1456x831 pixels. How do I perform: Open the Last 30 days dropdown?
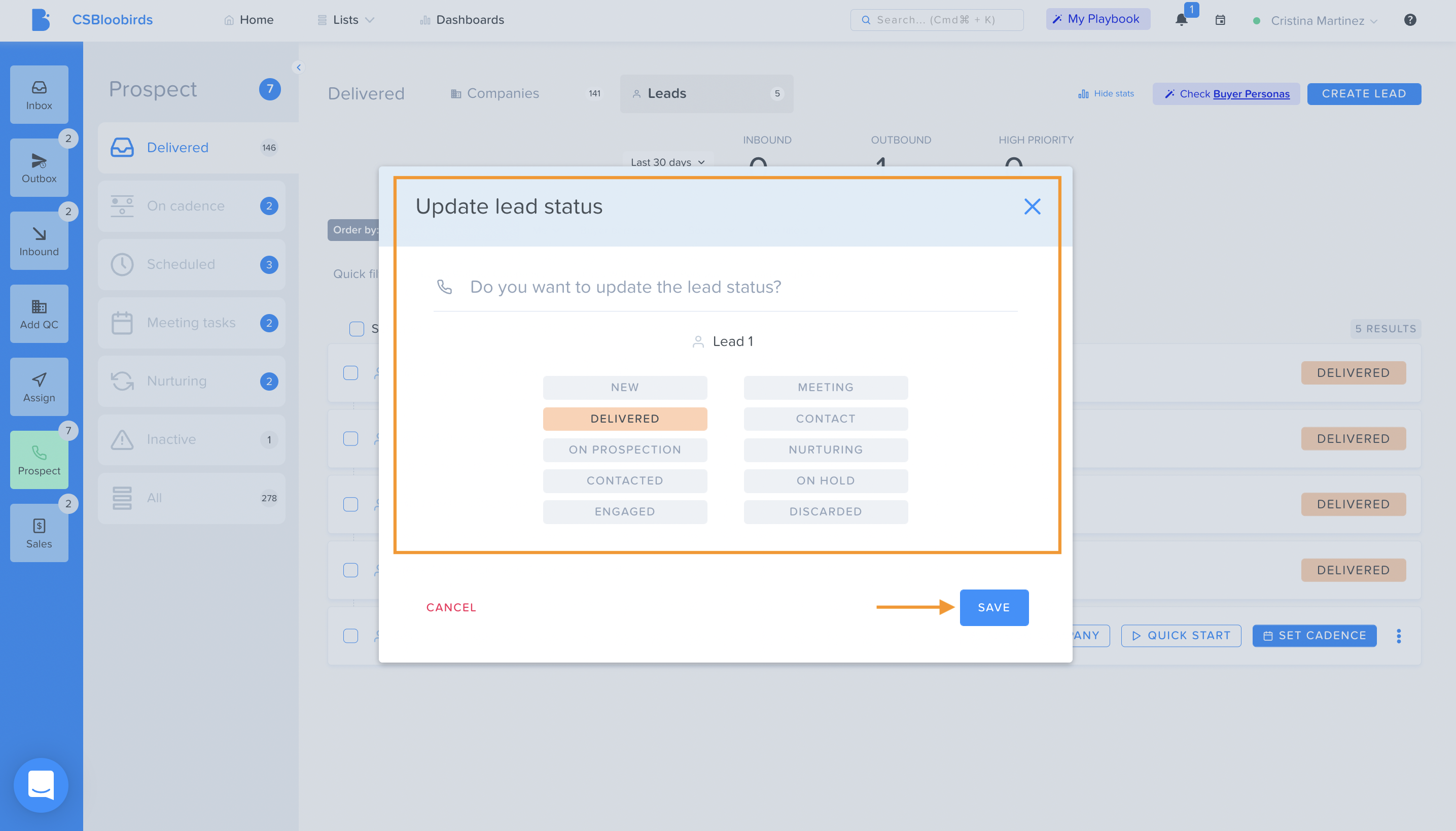[667, 162]
